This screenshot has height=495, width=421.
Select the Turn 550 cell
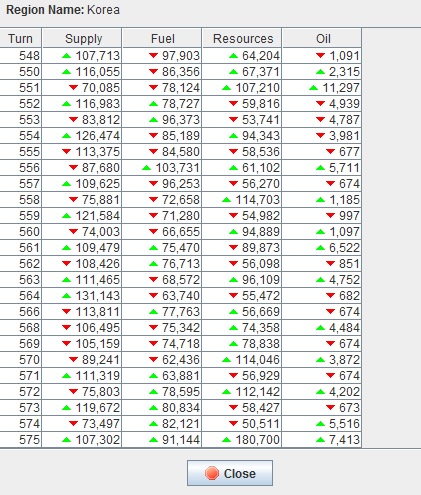click(20, 72)
